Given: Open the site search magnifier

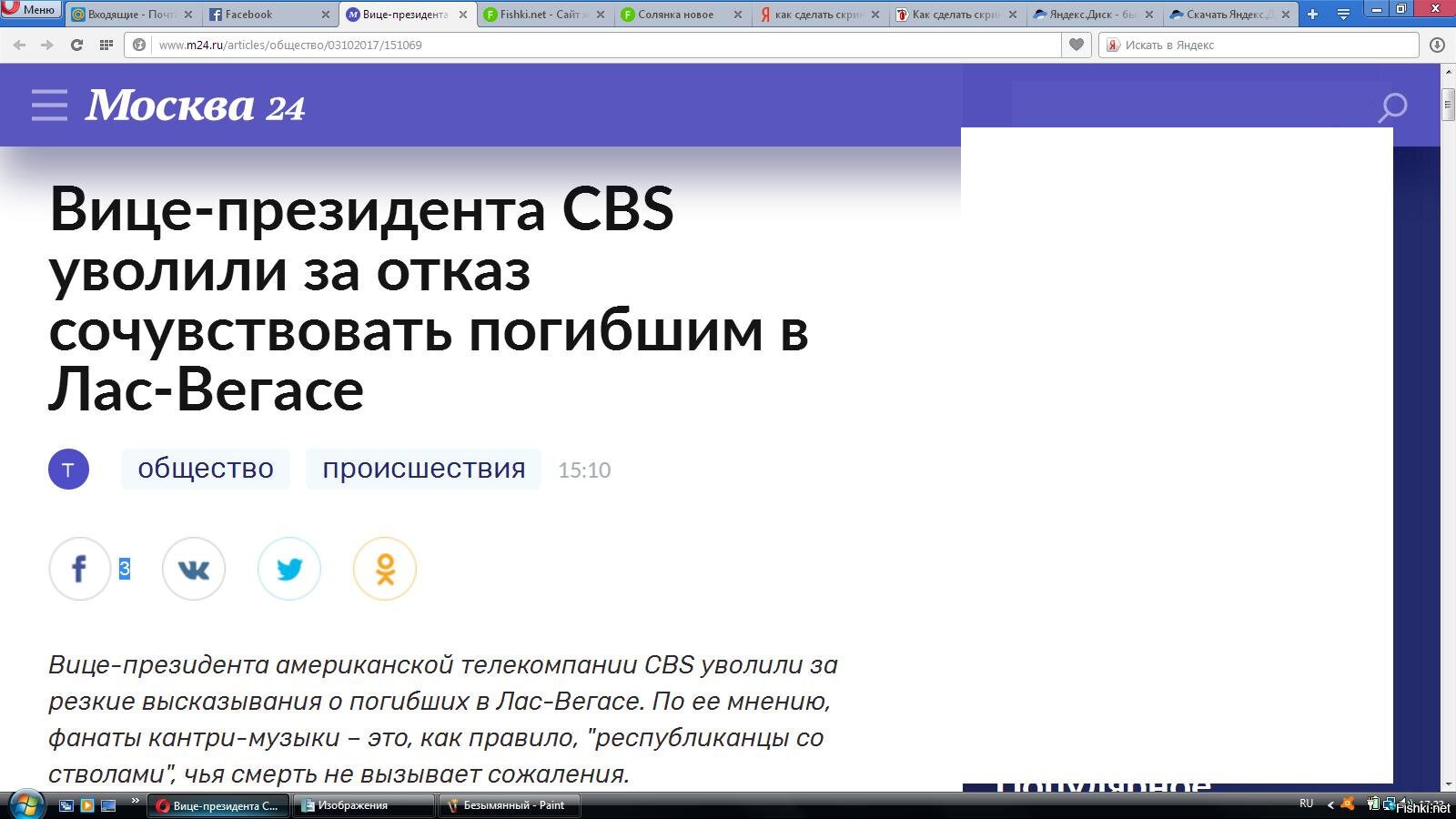Looking at the screenshot, I should coord(1392,107).
